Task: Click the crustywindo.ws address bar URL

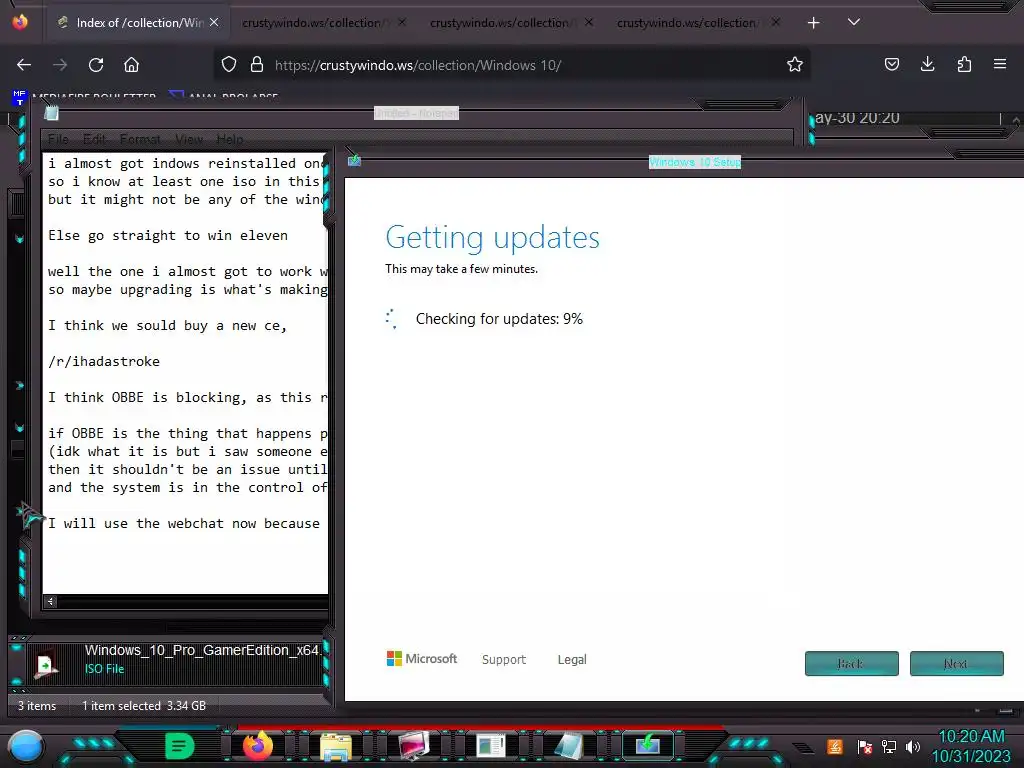Action: point(418,65)
